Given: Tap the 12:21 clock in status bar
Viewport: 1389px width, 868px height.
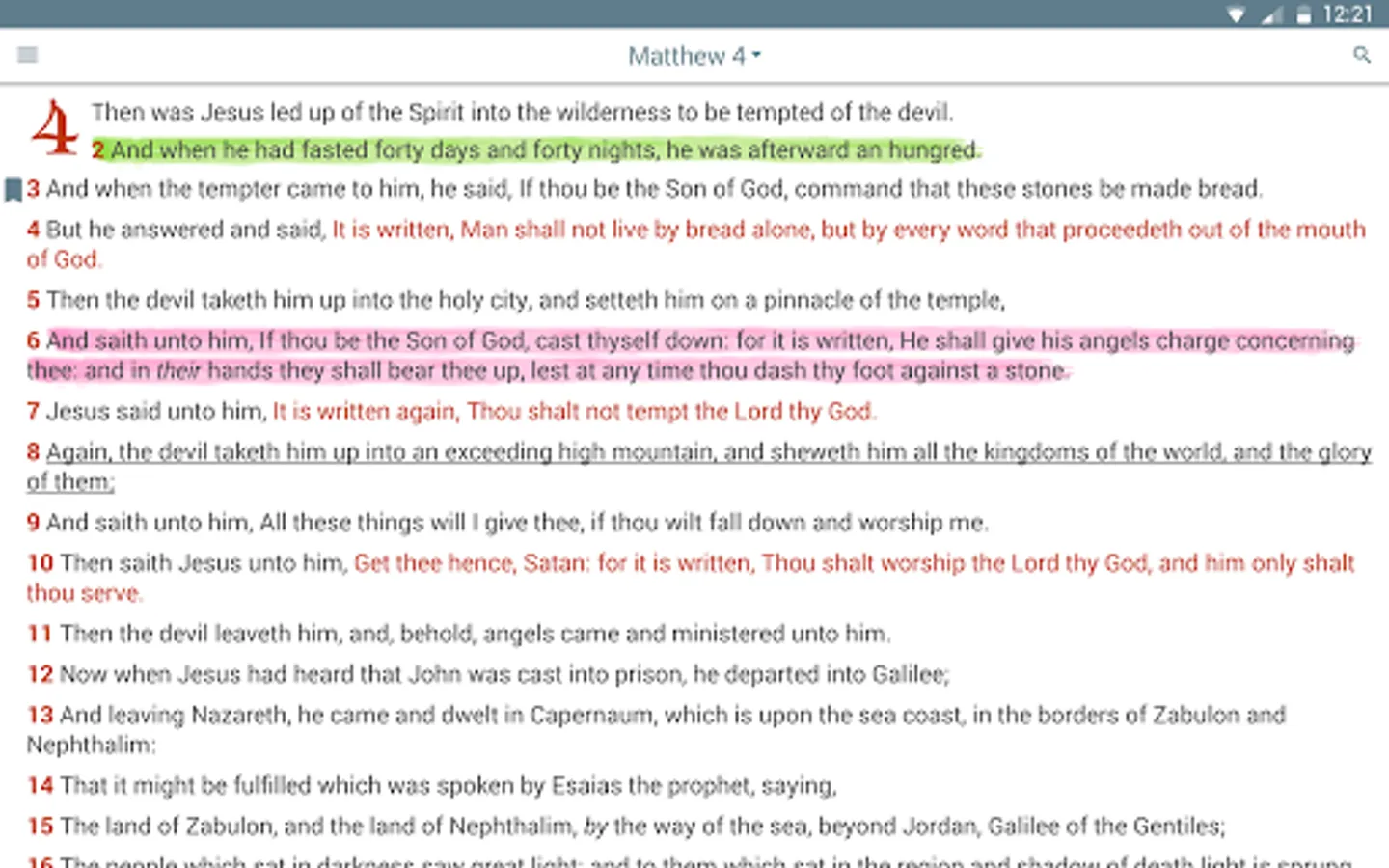Looking at the screenshot, I should tap(1347, 14).
